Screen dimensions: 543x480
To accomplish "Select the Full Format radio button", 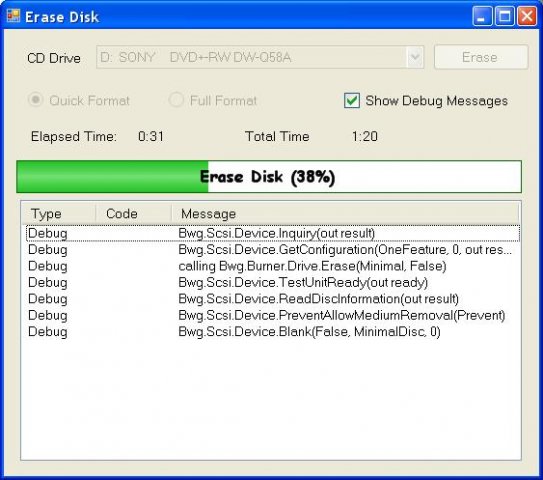I will coord(176,100).
